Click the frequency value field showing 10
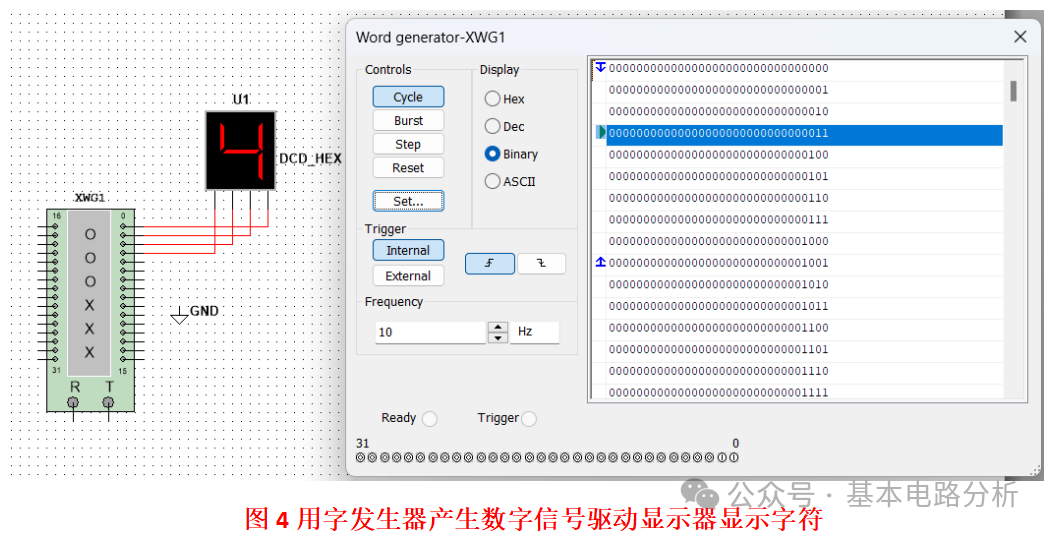The image size is (1052, 537). pyautogui.click(x=431, y=332)
